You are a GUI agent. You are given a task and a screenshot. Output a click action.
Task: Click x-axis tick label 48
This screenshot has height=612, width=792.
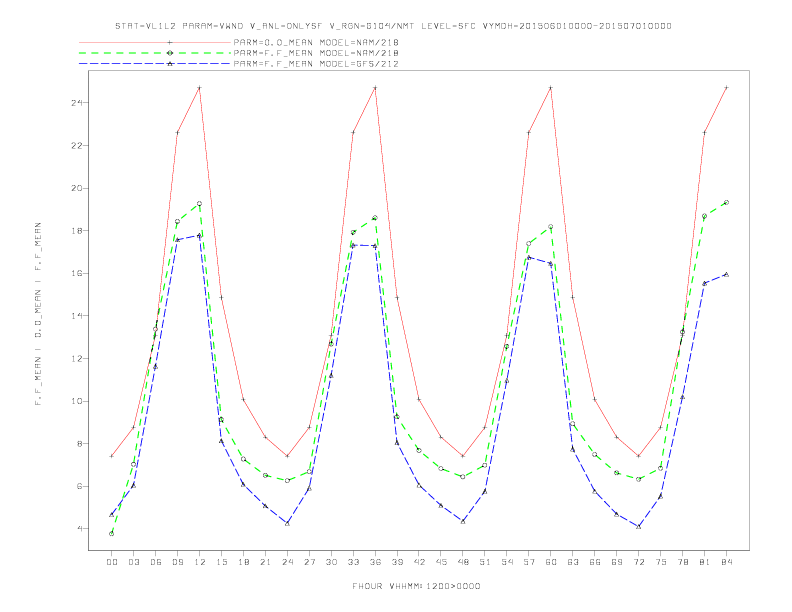(463, 562)
